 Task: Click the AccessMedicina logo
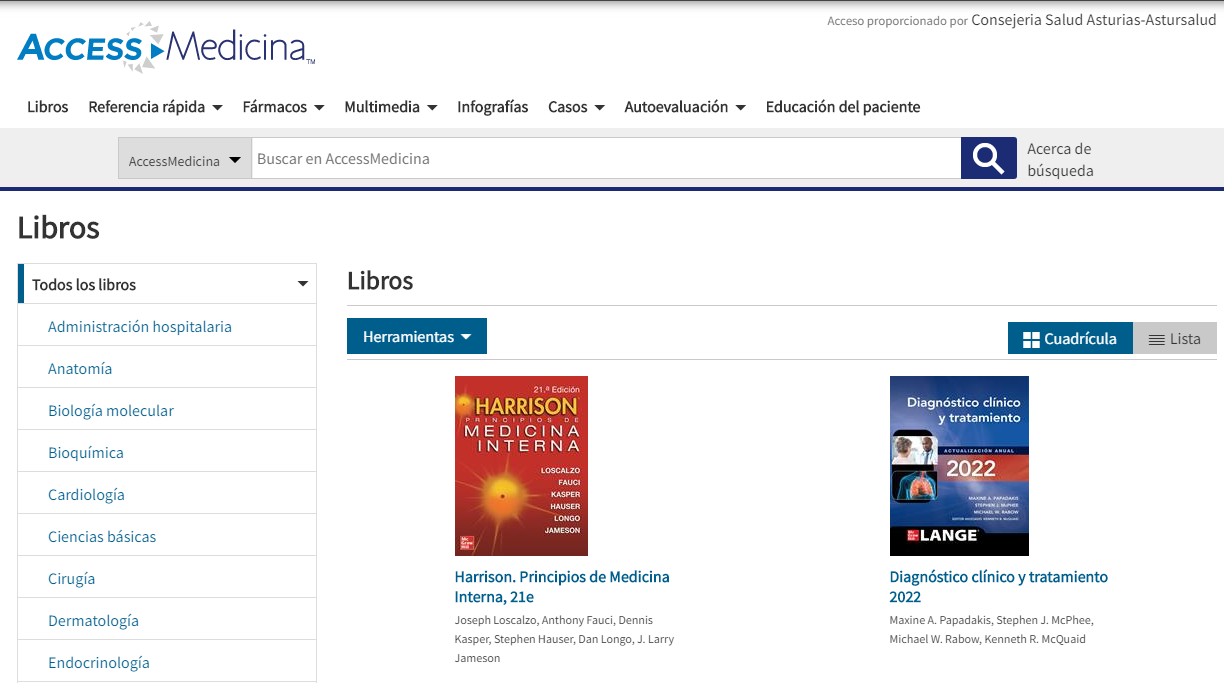(166, 47)
